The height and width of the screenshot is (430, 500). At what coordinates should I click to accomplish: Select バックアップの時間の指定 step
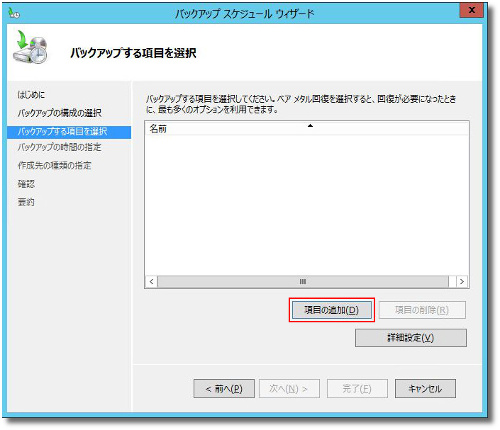(x=59, y=147)
